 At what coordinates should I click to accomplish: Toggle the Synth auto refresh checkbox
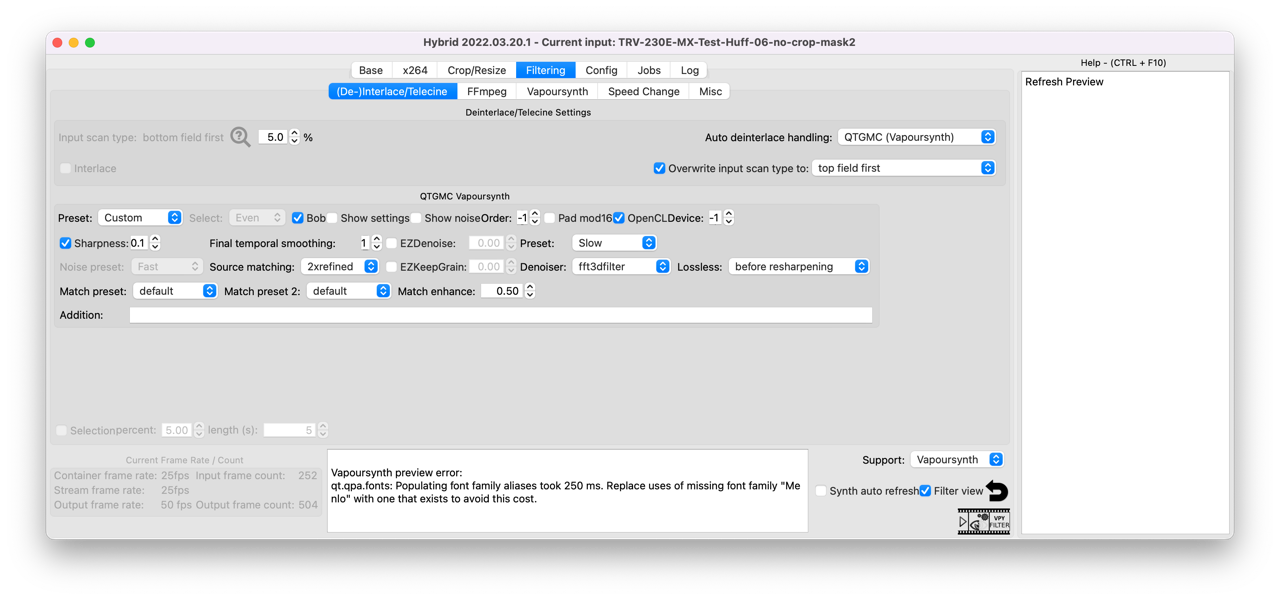[x=821, y=491]
